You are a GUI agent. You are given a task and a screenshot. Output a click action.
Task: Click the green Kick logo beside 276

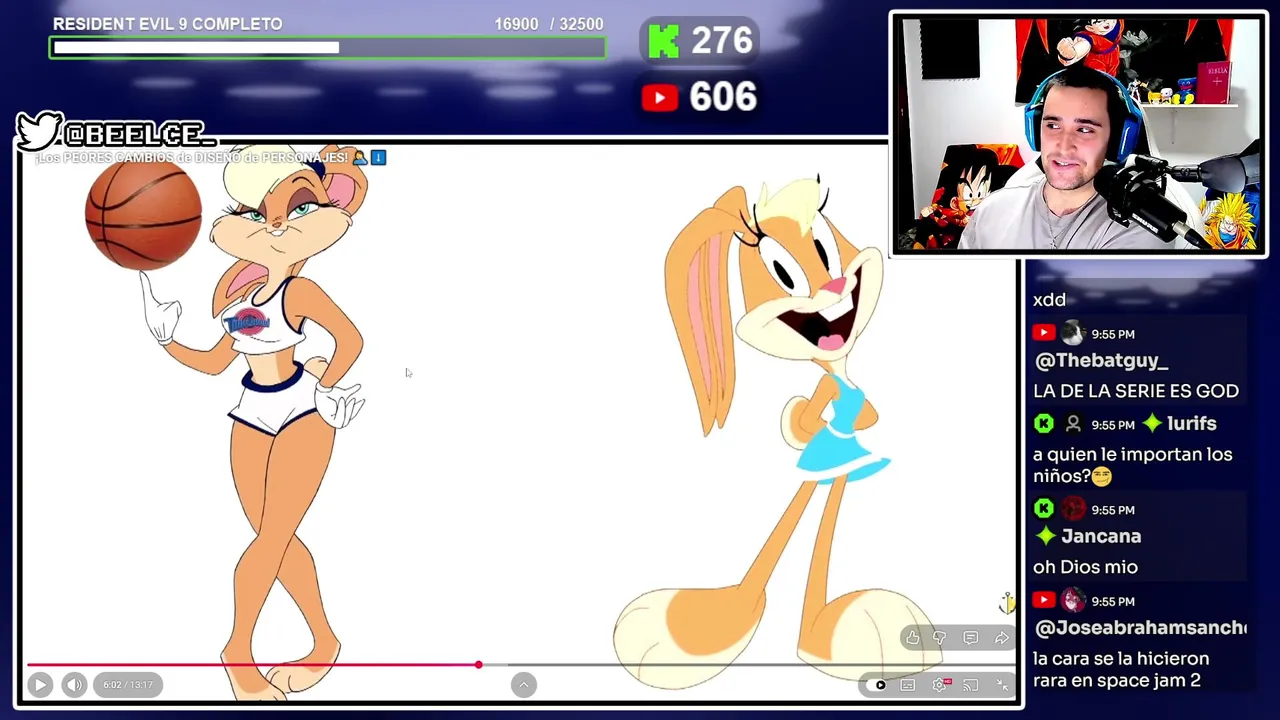pos(663,41)
